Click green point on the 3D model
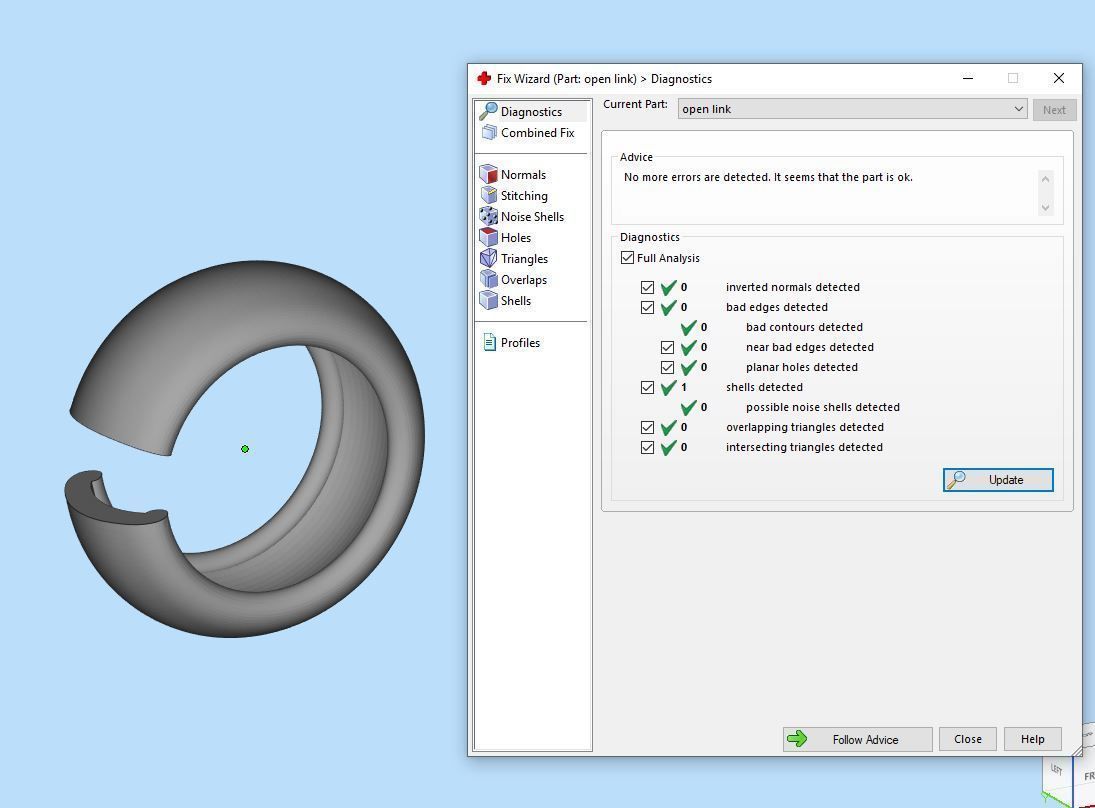The width and height of the screenshot is (1095, 808). pyautogui.click(x=245, y=449)
